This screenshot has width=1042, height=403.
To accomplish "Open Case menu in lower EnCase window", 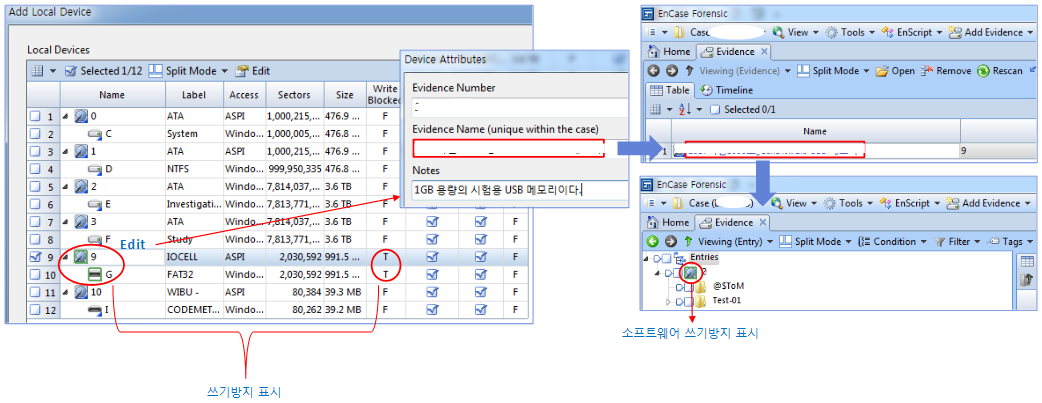I will coord(712,203).
